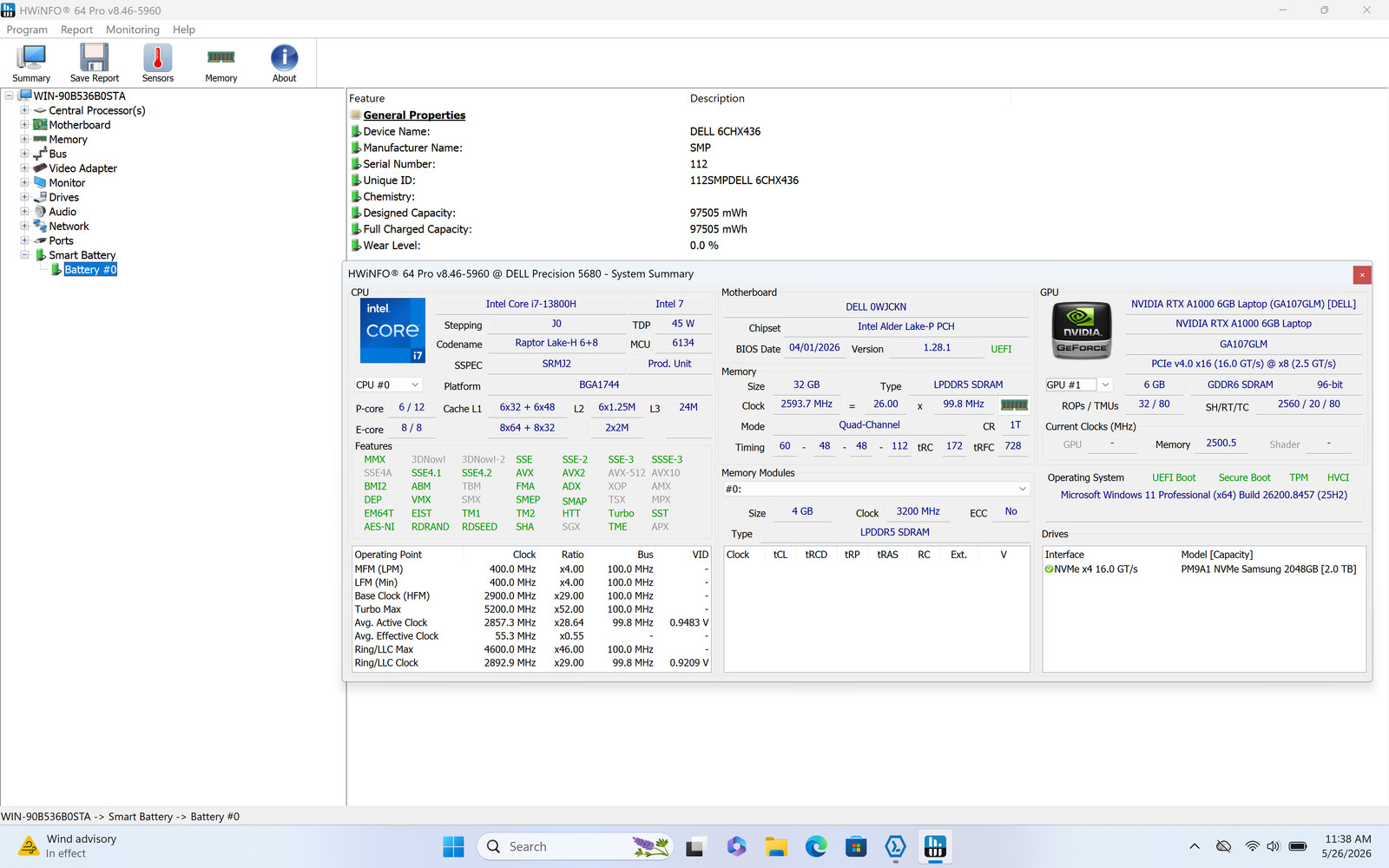Open Microsoft Store from taskbar
Image resolution: width=1389 pixels, height=868 pixels.
pyautogui.click(x=856, y=846)
